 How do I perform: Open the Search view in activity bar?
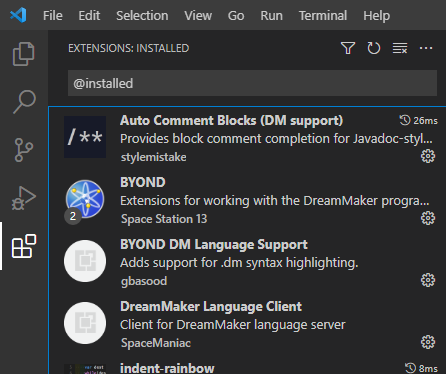(x=24, y=102)
